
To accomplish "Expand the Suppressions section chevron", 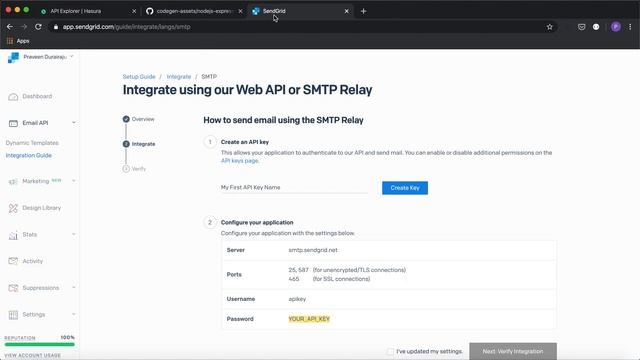I will tap(73, 288).
